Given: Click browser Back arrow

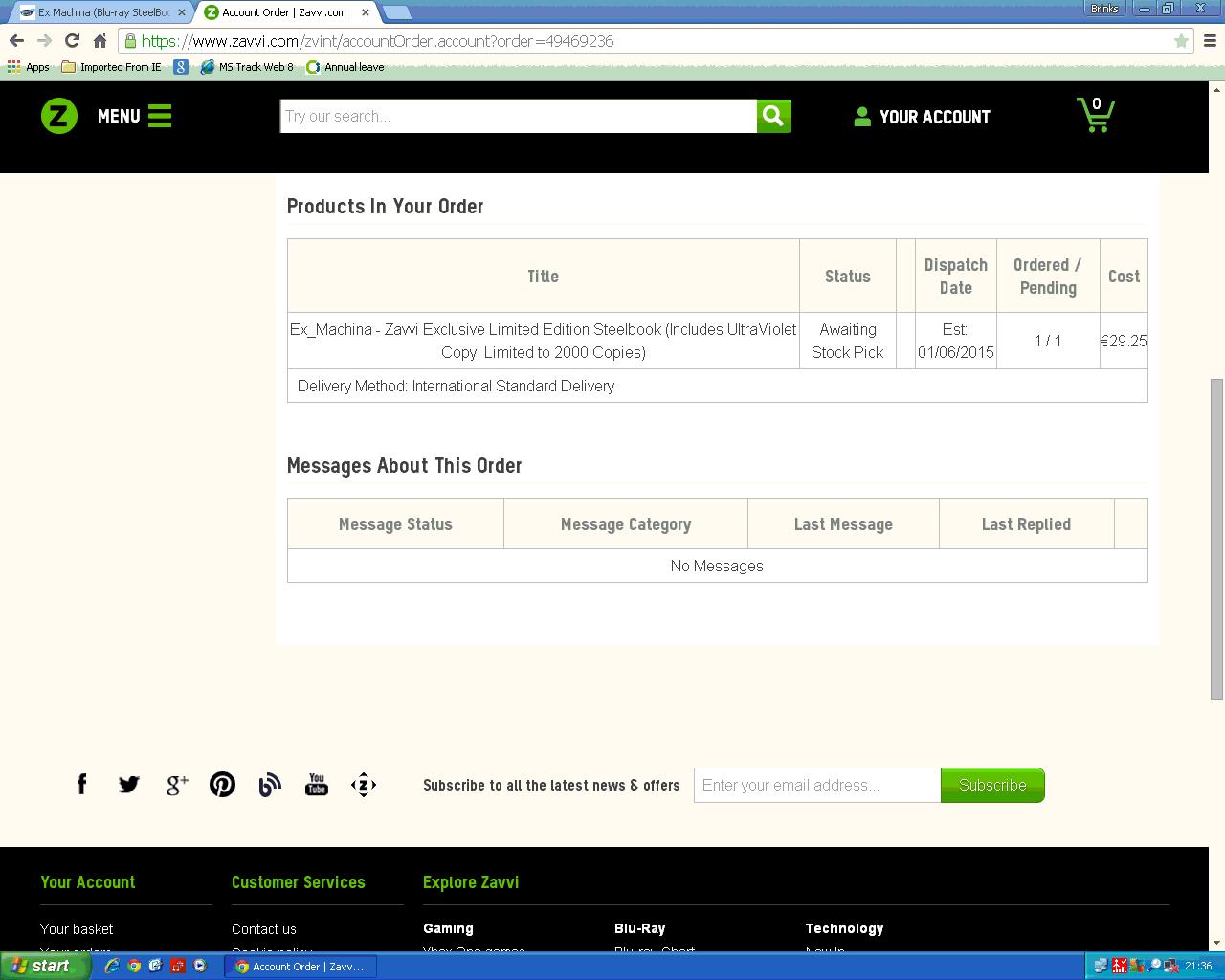Looking at the screenshot, I should click(16, 41).
